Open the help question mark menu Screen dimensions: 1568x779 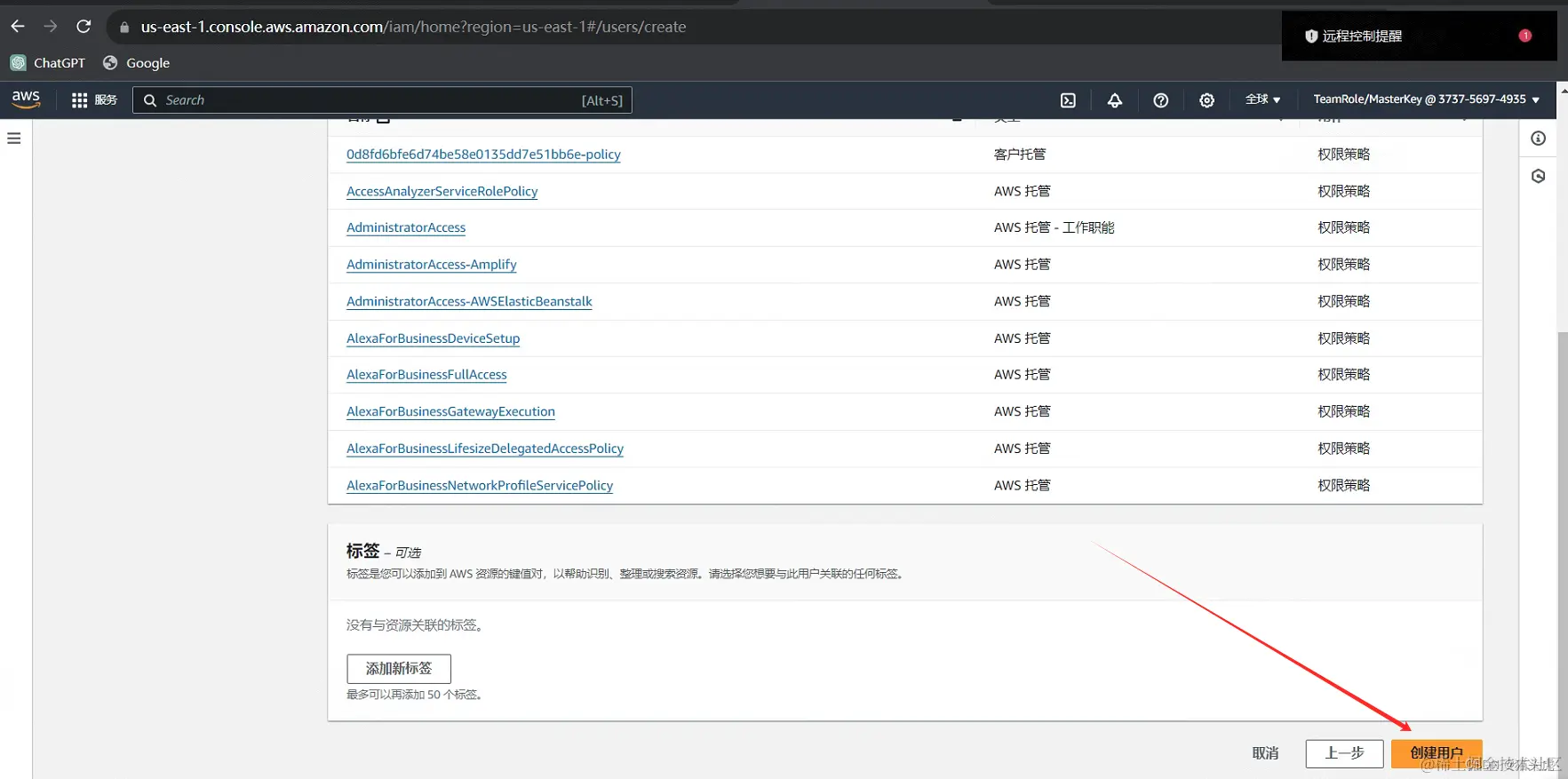click(1160, 100)
